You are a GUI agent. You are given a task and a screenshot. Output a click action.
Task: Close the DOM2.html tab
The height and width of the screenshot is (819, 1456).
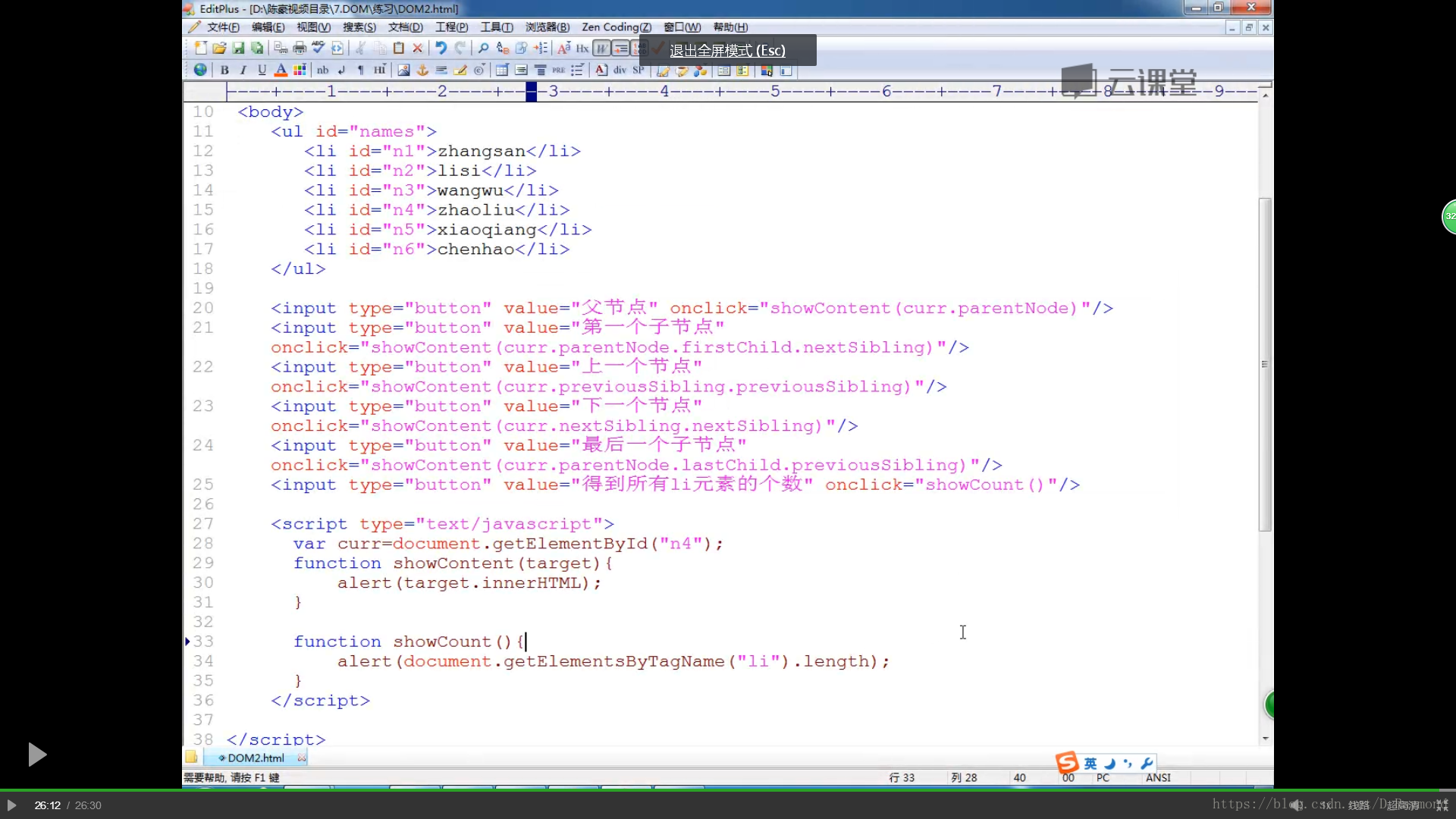point(302,758)
